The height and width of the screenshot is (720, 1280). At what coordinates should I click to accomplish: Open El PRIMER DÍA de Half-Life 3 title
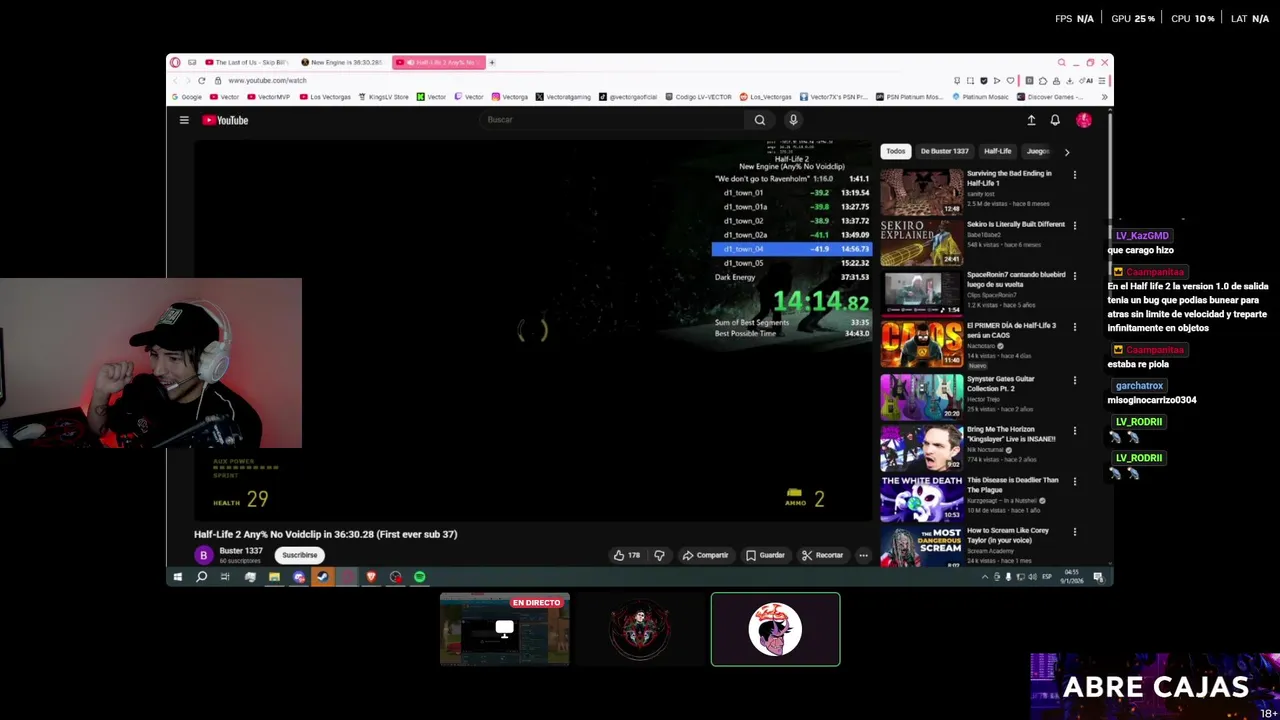(x=1011, y=330)
